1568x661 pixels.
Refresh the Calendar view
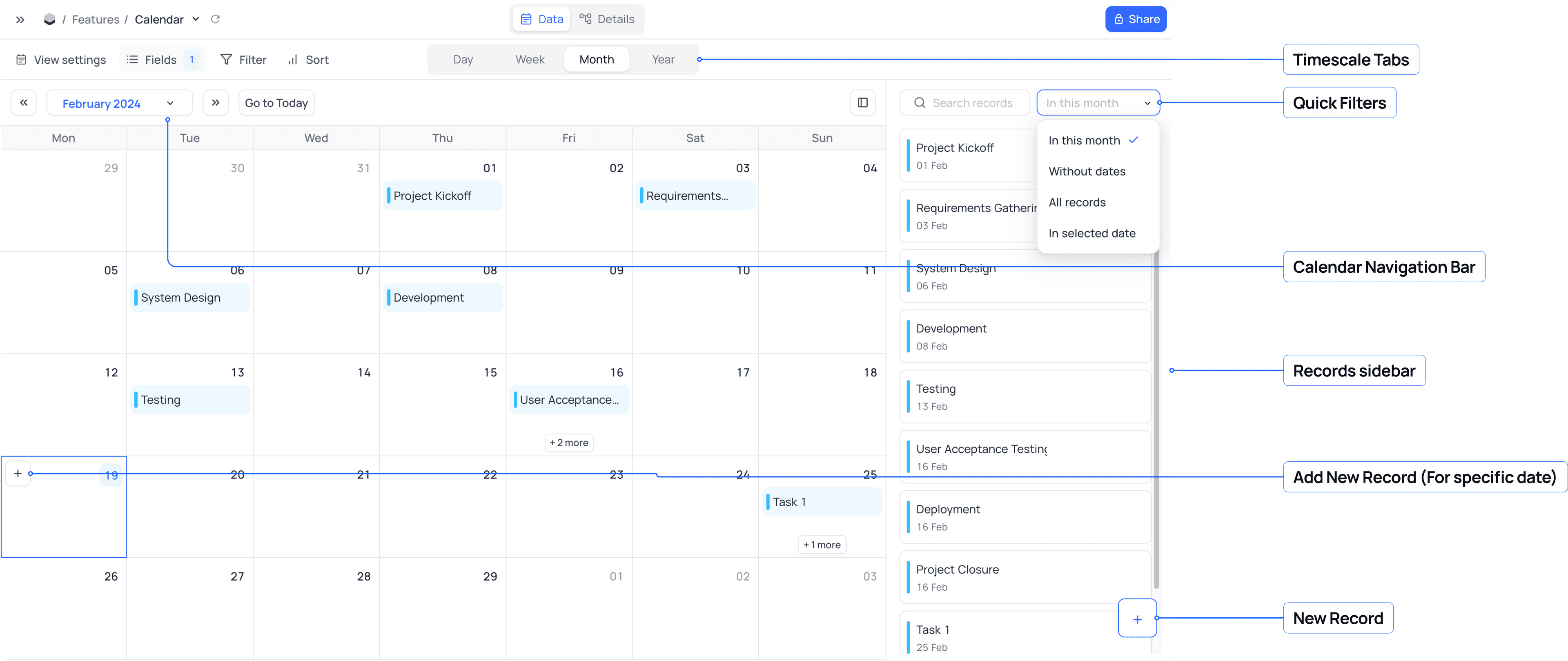(215, 19)
